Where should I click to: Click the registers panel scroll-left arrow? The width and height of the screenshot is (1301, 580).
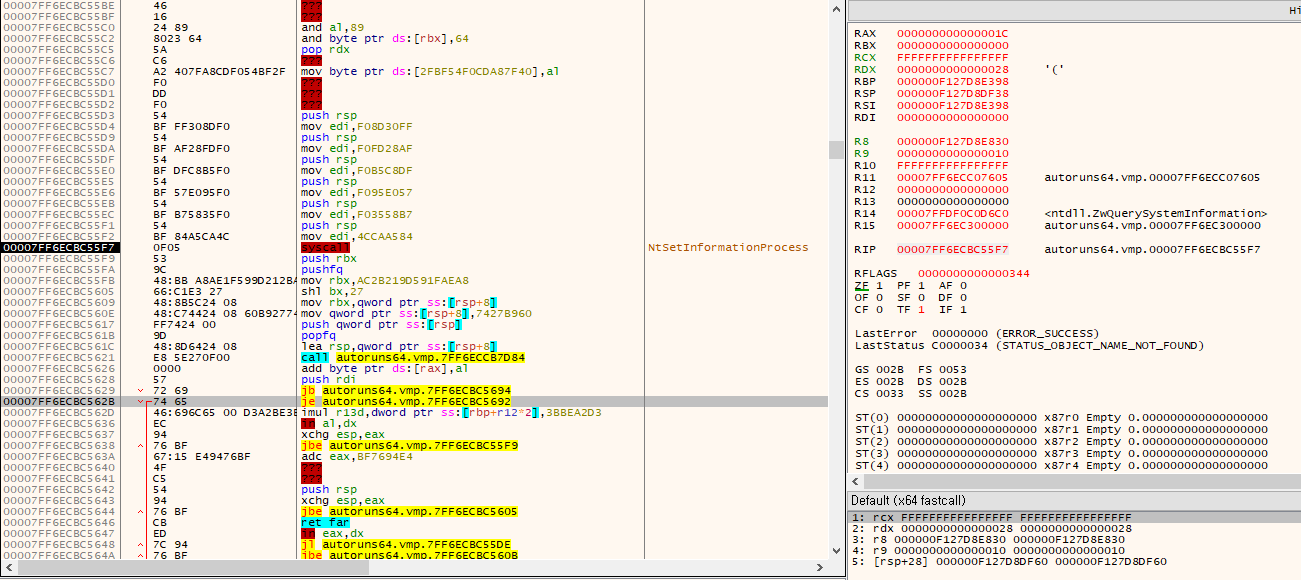pyautogui.click(x=855, y=483)
